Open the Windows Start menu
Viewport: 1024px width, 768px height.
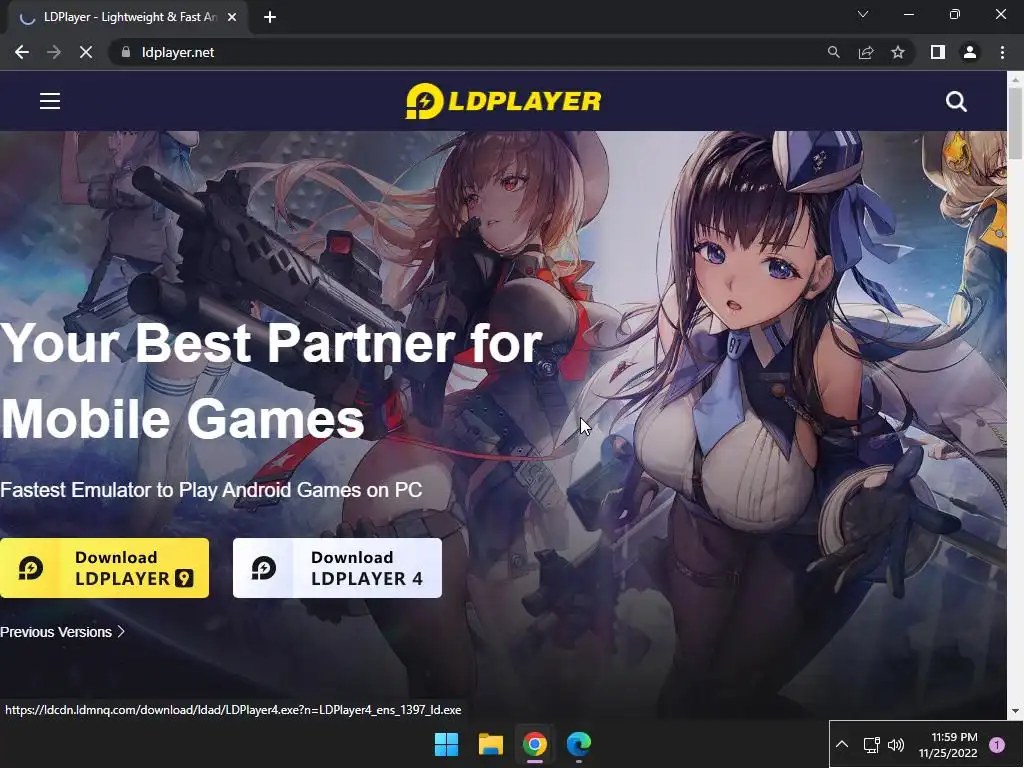coord(447,744)
